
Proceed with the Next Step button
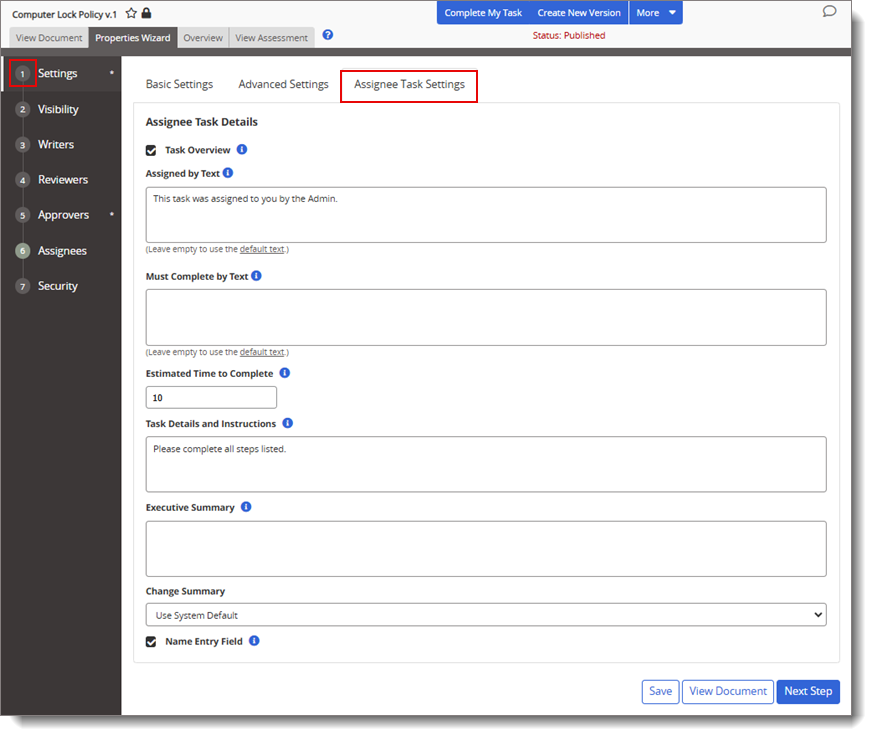pos(808,691)
